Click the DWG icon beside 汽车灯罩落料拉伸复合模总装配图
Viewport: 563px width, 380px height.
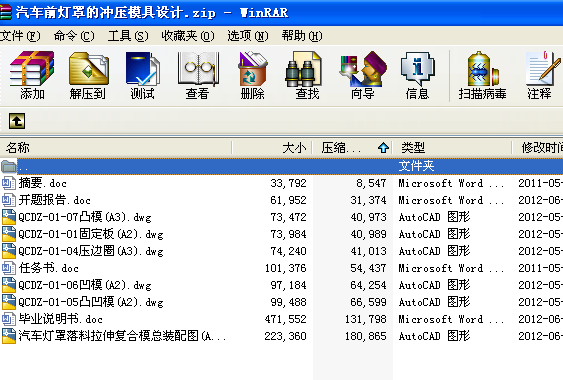tap(9, 336)
